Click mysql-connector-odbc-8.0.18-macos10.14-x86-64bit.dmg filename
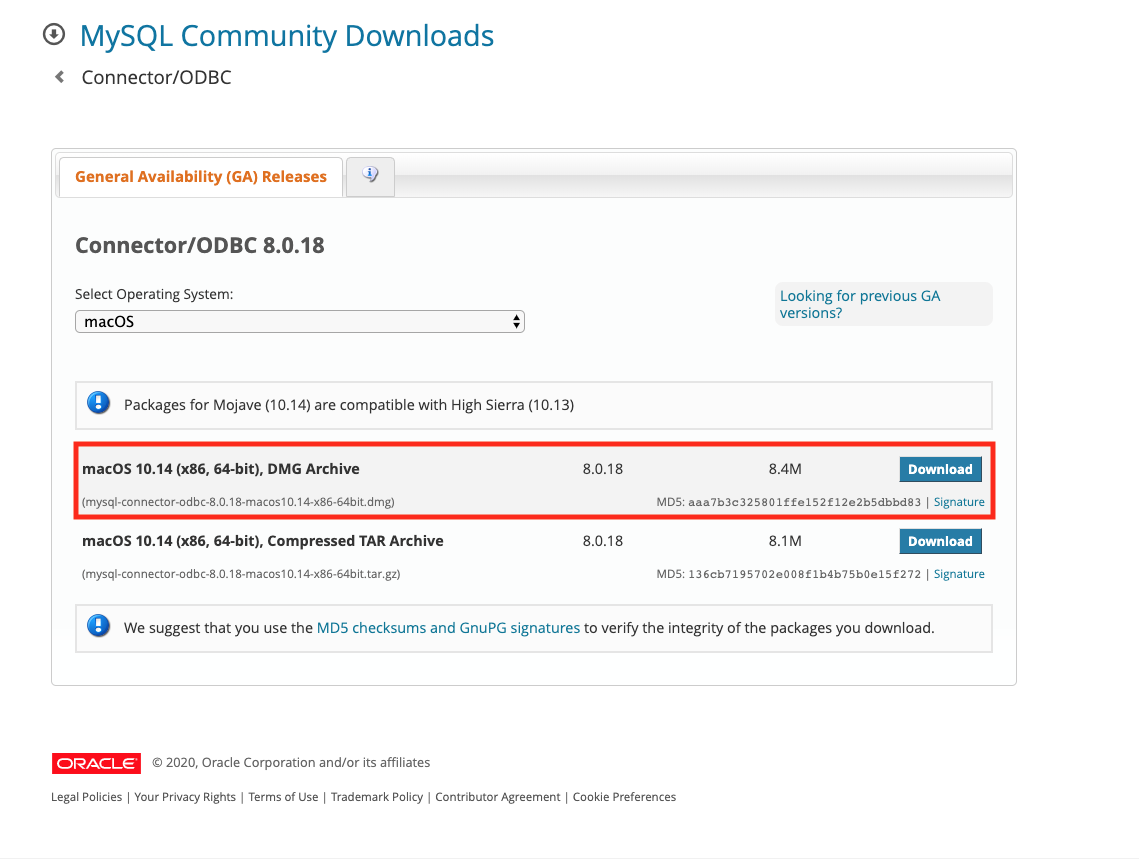This screenshot has height=859, width=1139. (x=238, y=502)
